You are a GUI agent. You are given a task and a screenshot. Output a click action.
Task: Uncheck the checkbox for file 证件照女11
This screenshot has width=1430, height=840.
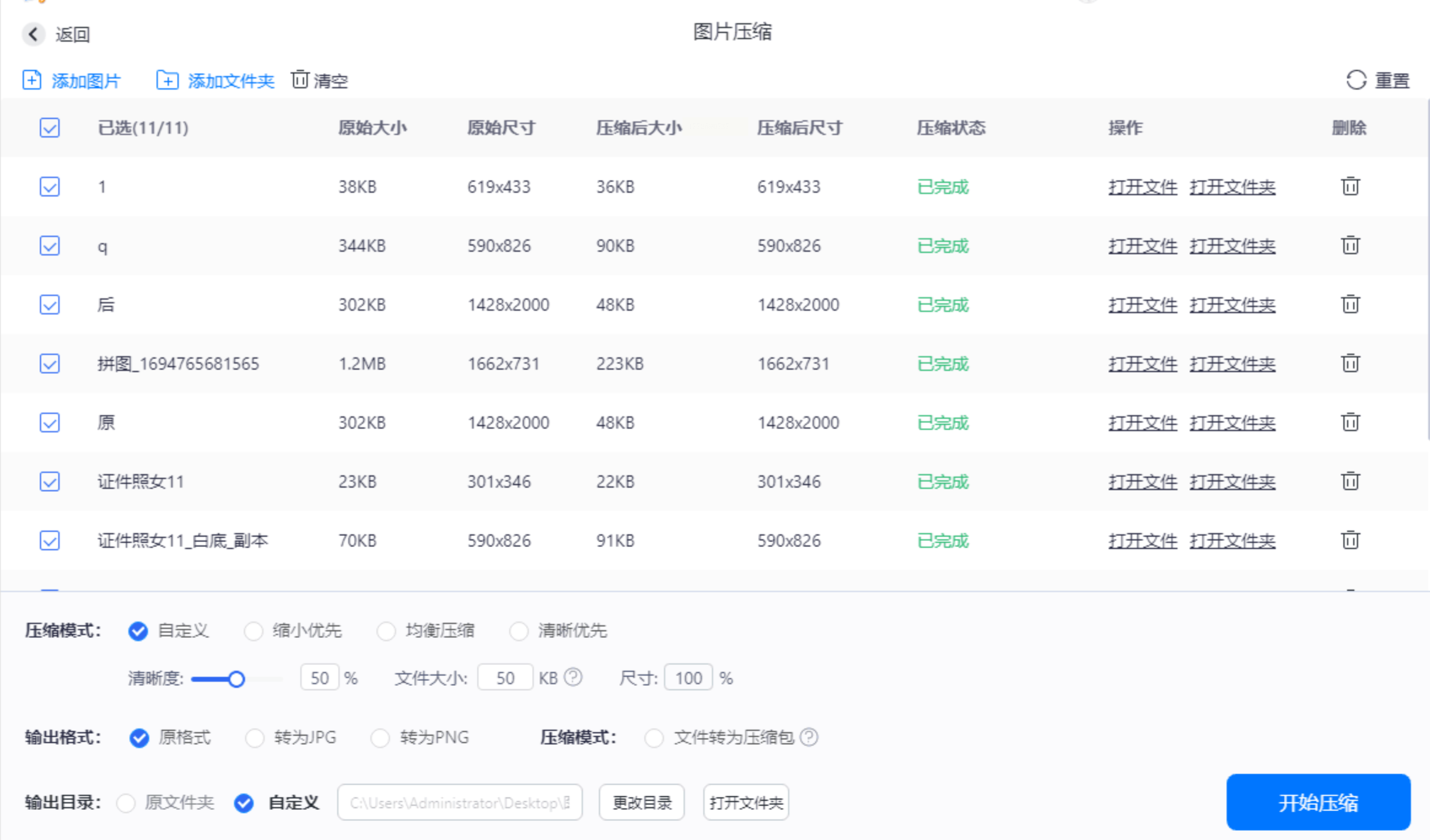(x=50, y=481)
